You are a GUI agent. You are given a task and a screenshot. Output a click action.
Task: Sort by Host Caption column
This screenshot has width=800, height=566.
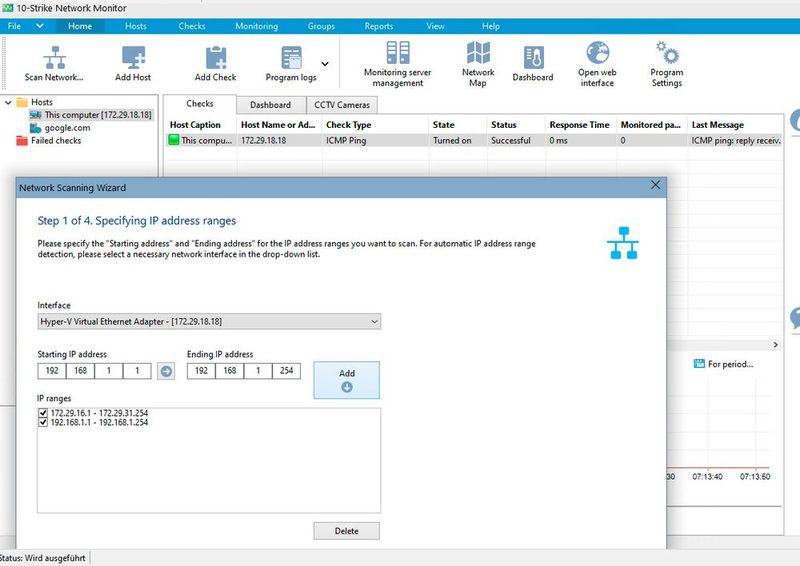tap(195, 125)
